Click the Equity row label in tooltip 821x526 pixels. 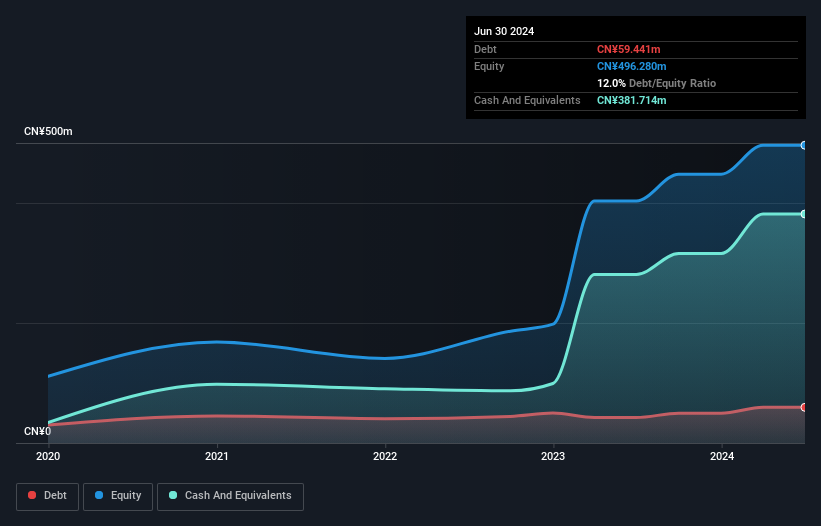click(489, 66)
